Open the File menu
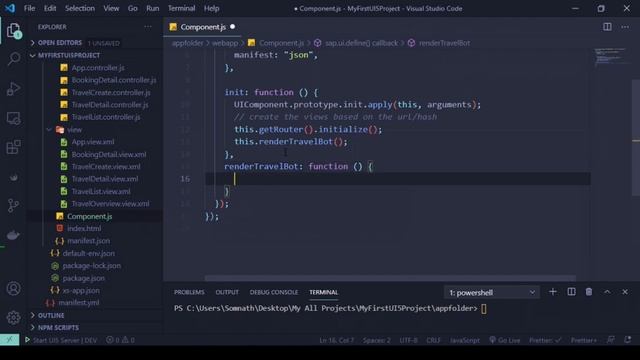Image resolution: width=640 pixels, height=360 pixels. point(29,8)
